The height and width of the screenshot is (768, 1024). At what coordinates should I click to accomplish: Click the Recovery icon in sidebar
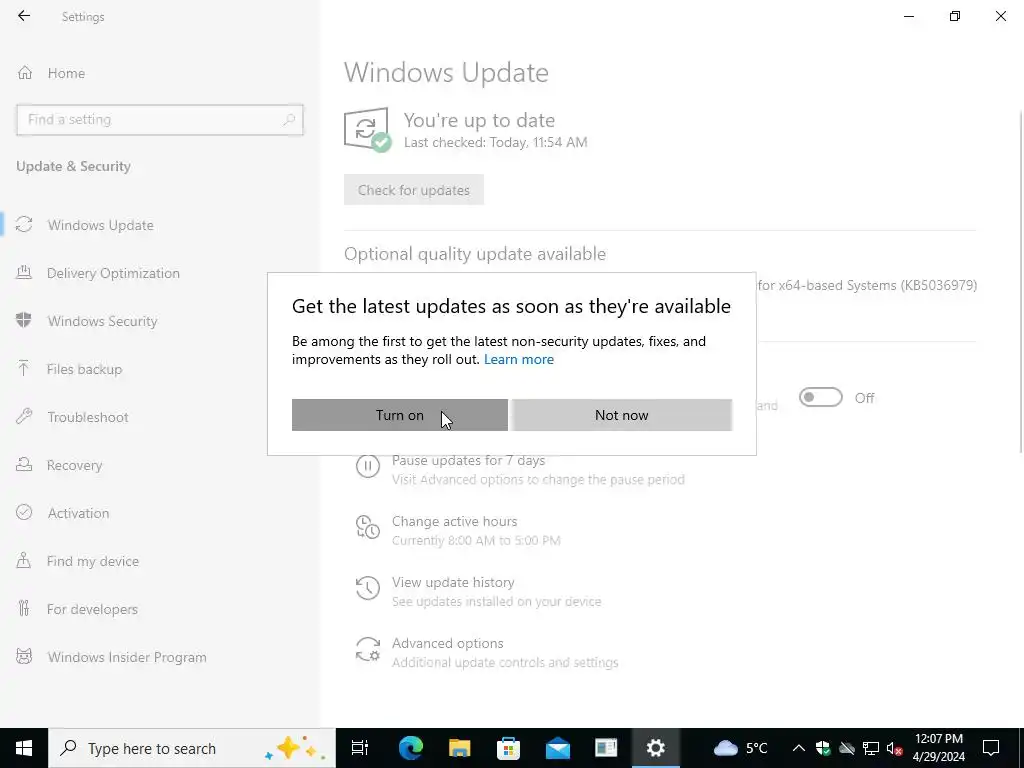(24, 464)
